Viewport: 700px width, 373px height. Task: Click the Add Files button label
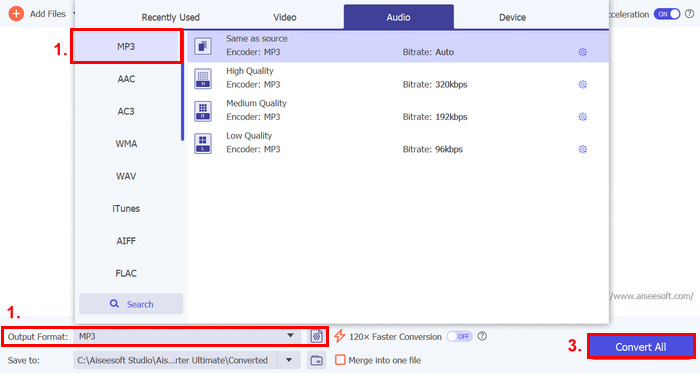click(x=48, y=14)
